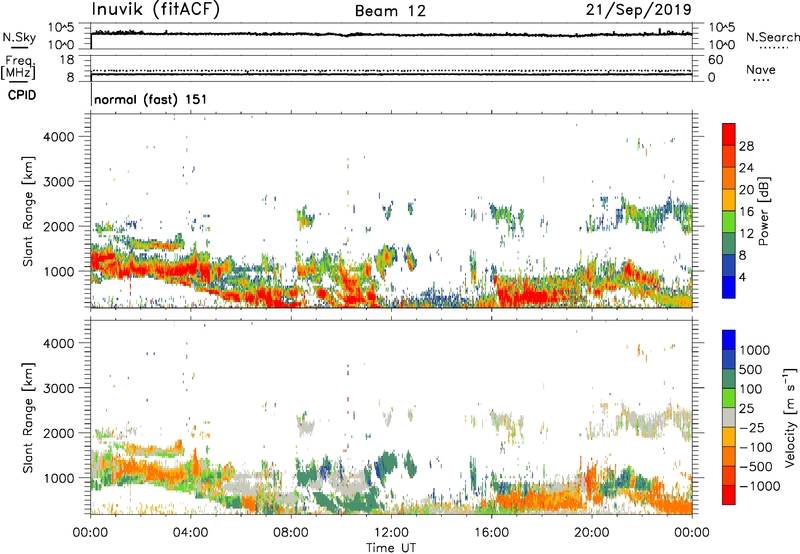Image resolution: width=800 pixels, height=554 pixels.
Task: Click the "500" label on the velocity colorbar
Action: coord(751,370)
